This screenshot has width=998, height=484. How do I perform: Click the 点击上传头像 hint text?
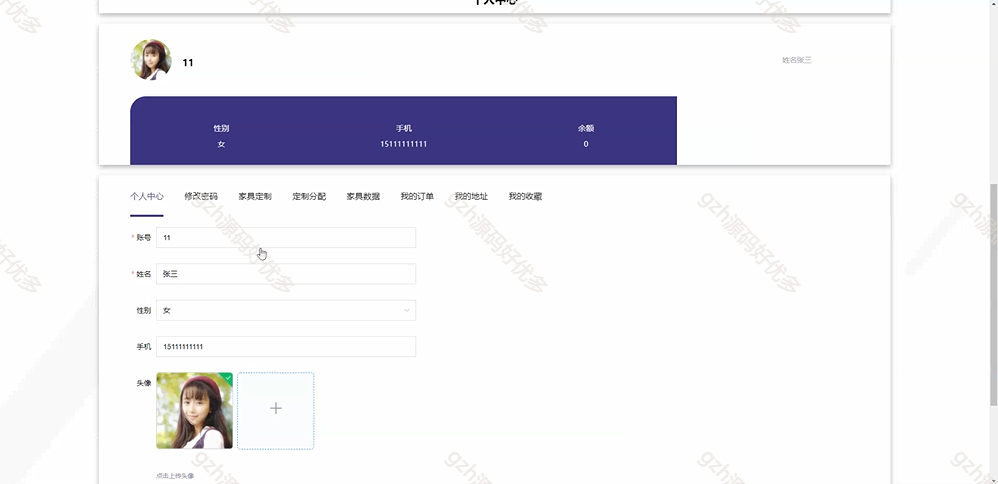175,476
